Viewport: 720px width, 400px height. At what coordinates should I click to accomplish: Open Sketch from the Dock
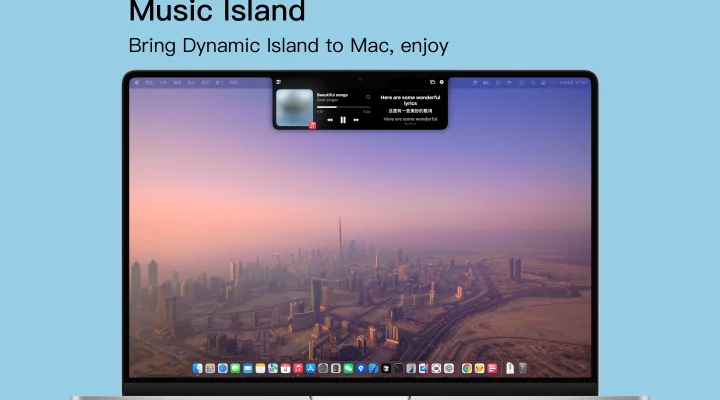pyautogui.click(x=479, y=368)
